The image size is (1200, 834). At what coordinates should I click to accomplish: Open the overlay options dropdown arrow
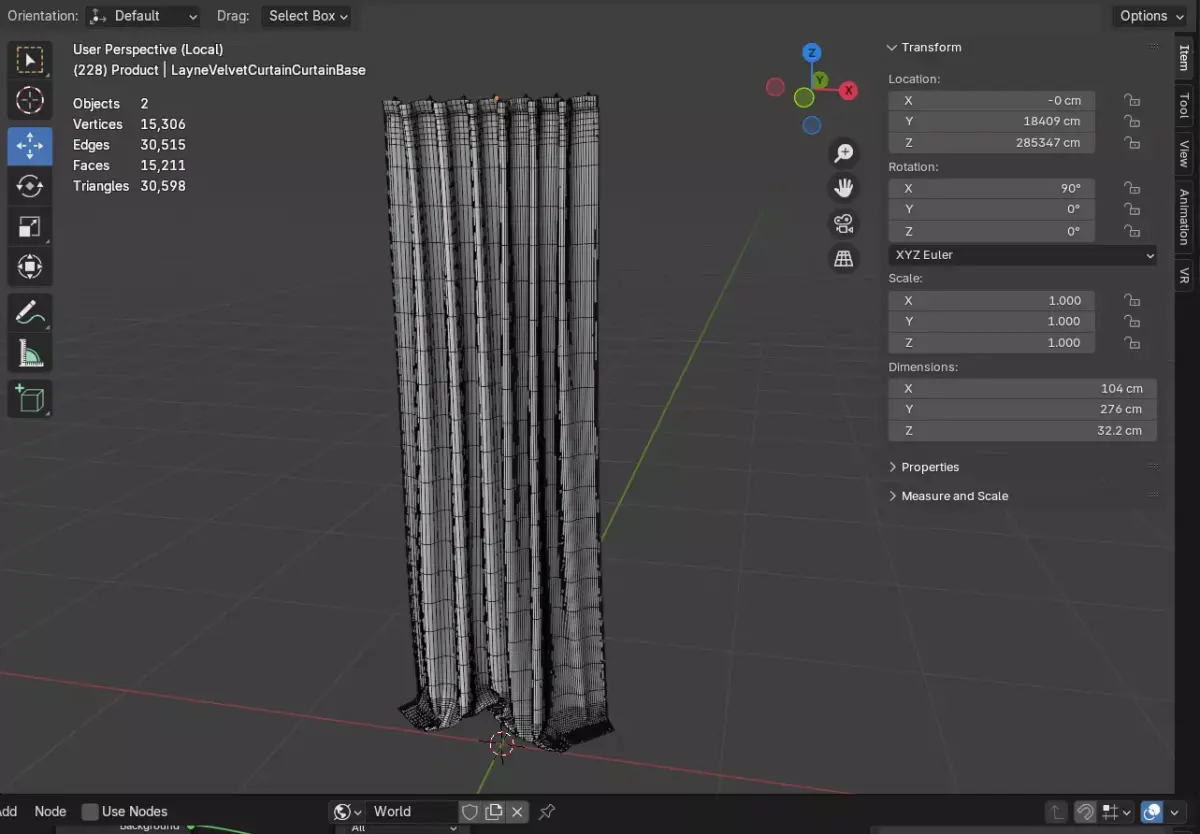[1176, 812]
